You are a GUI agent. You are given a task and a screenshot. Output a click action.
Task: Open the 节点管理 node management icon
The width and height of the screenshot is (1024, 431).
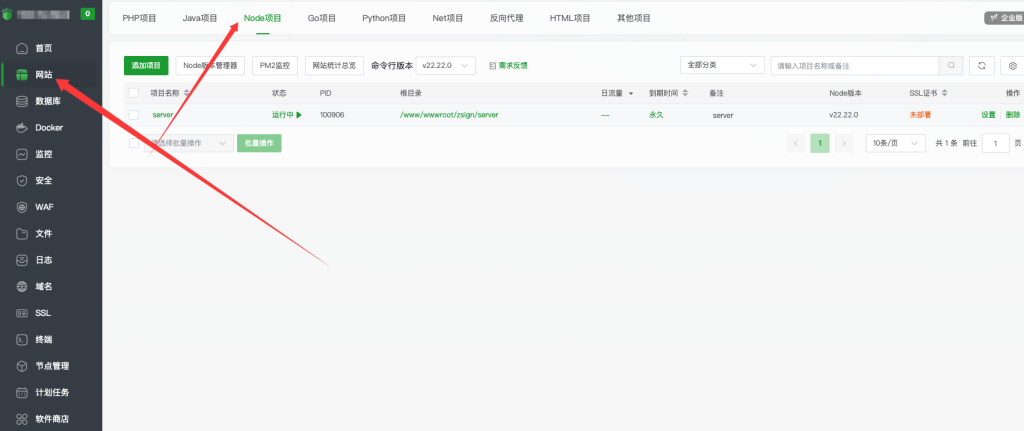(x=22, y=366)
